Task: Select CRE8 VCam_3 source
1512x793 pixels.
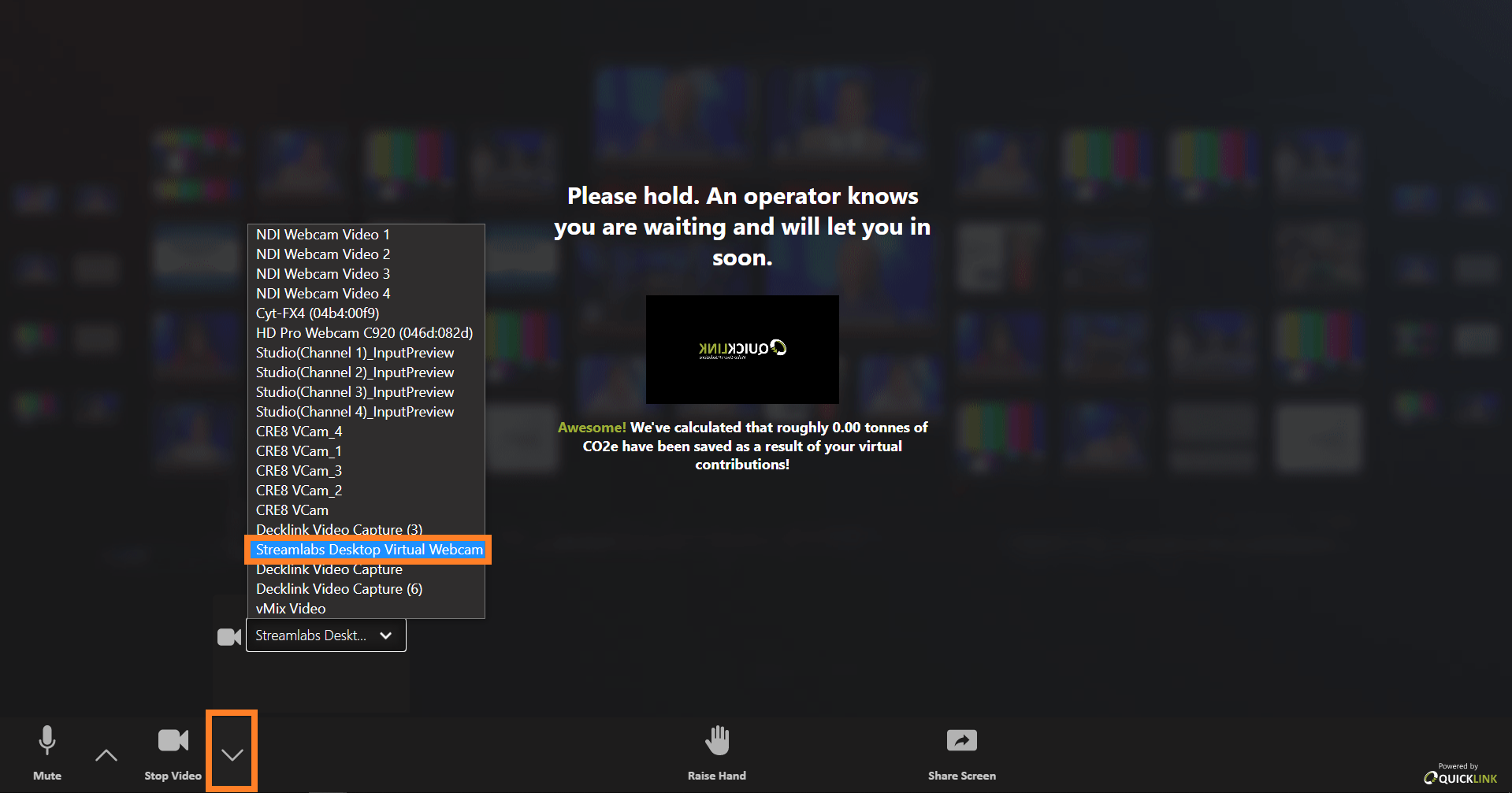Action: (366, 471)
